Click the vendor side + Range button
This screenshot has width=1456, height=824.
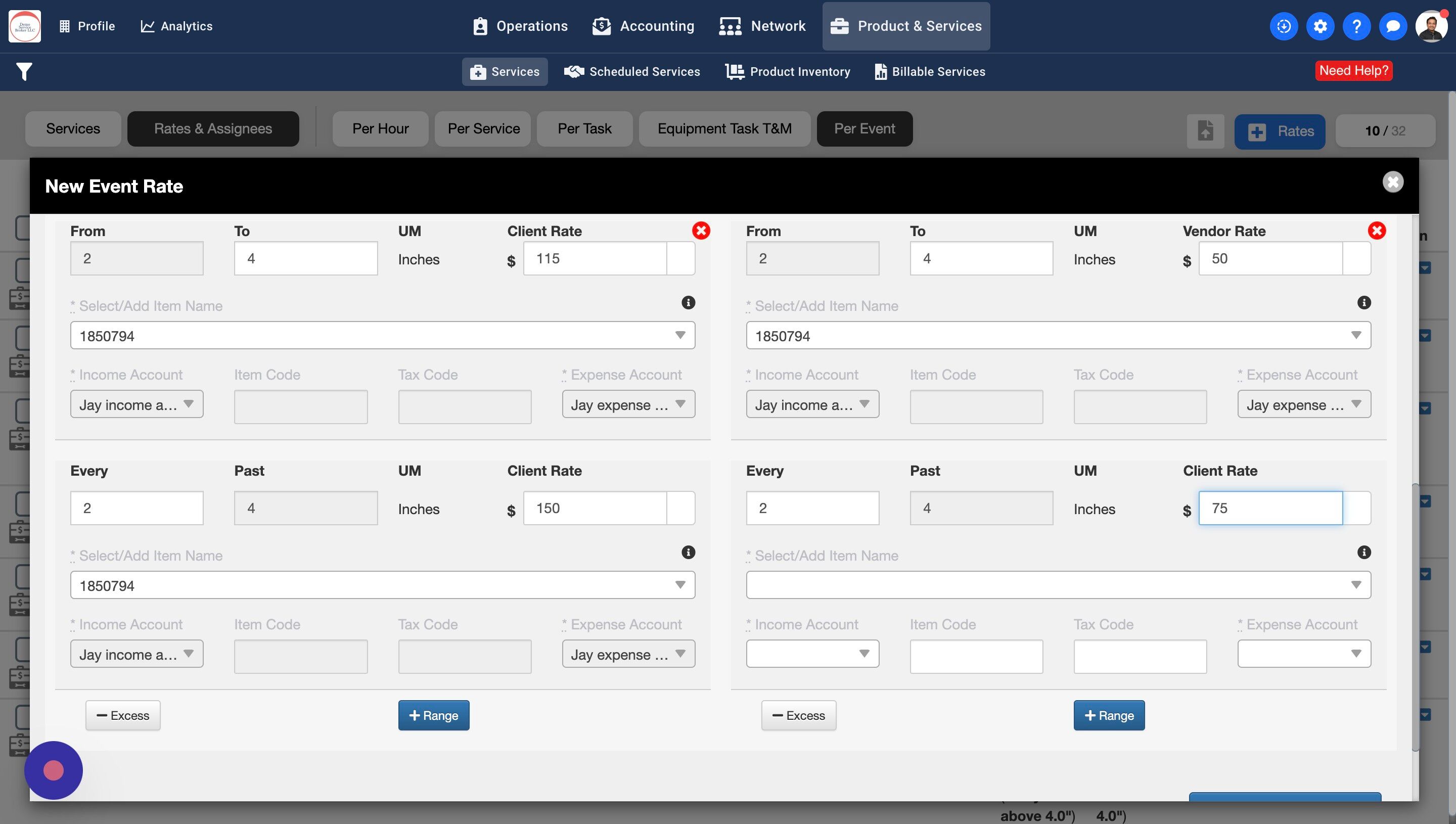(x=1109, y=715)
